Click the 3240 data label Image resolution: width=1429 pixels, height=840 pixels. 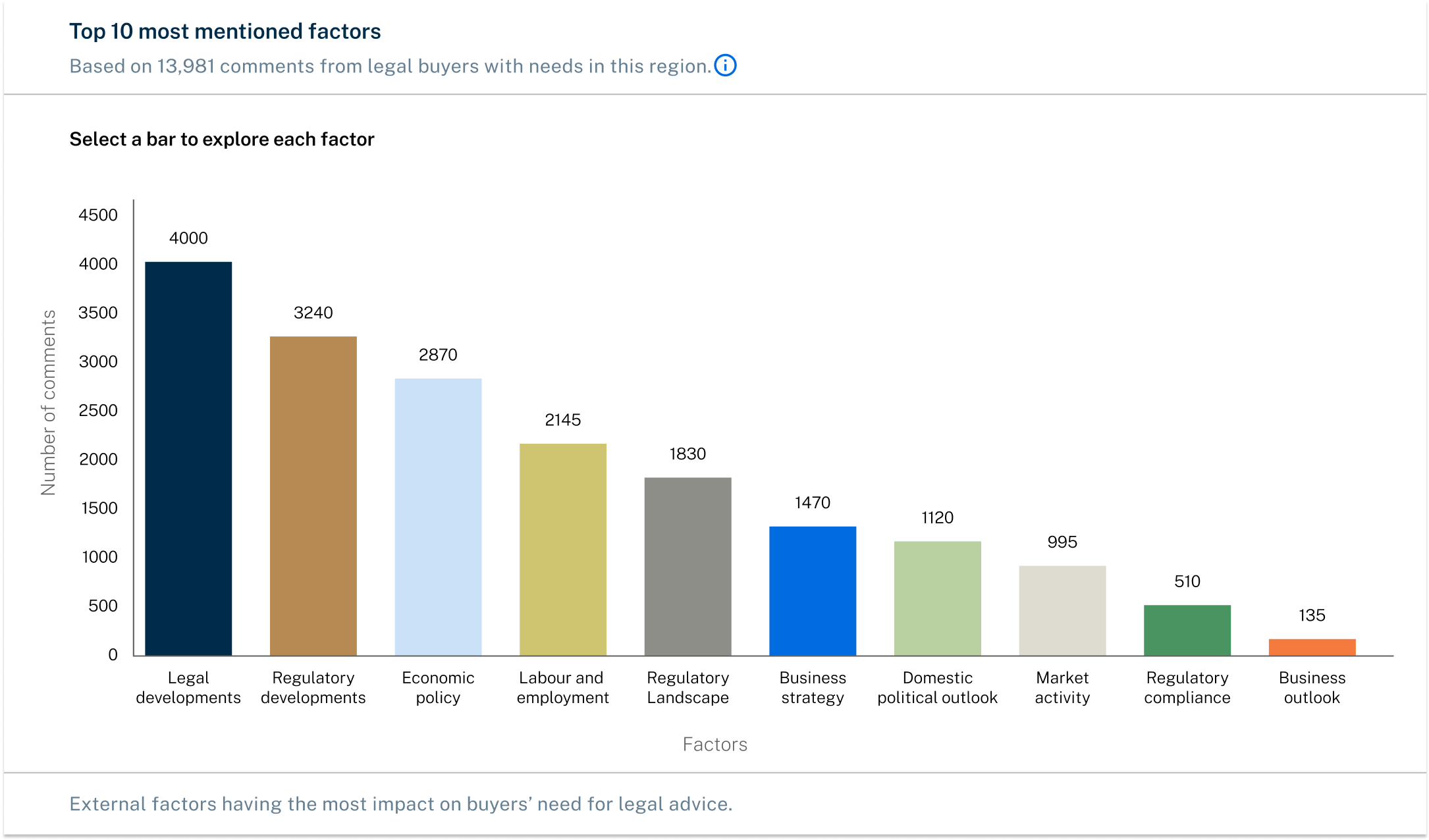313,313
